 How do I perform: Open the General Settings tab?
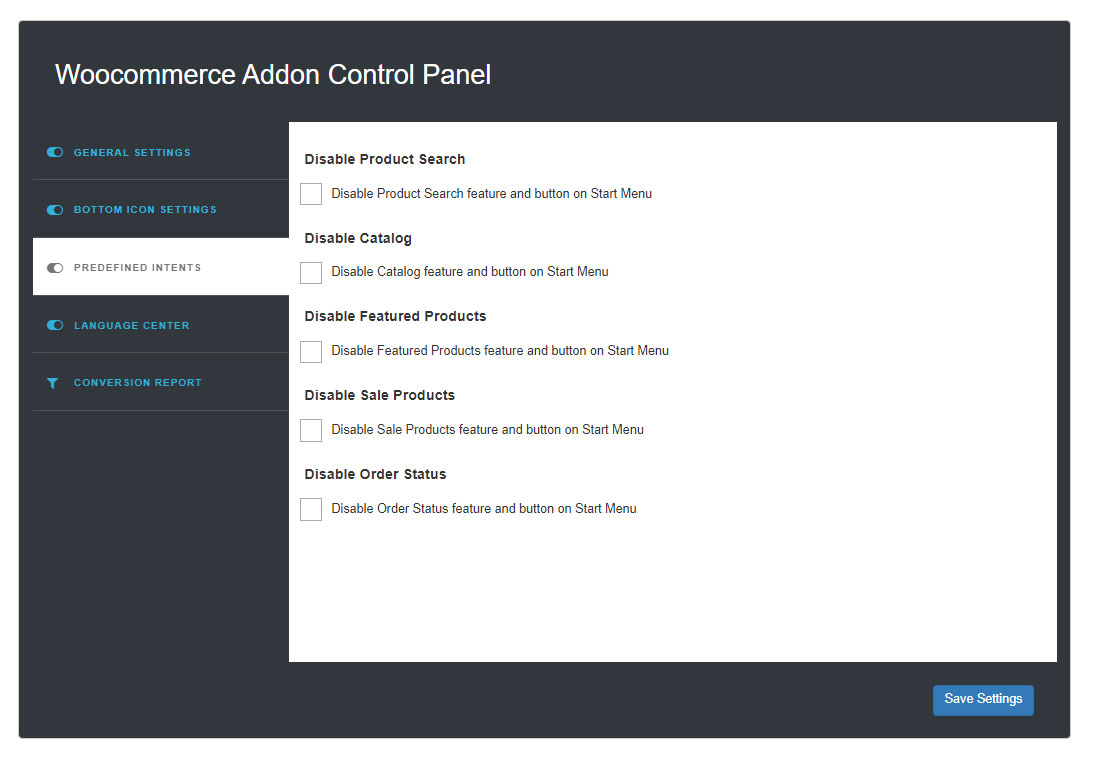point(161,152)
